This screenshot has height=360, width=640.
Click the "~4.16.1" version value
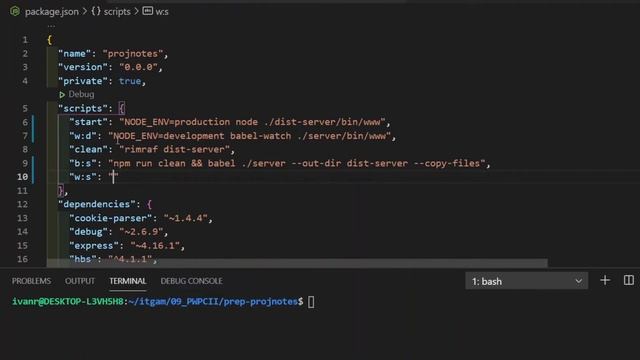click(x=155, y=245)
